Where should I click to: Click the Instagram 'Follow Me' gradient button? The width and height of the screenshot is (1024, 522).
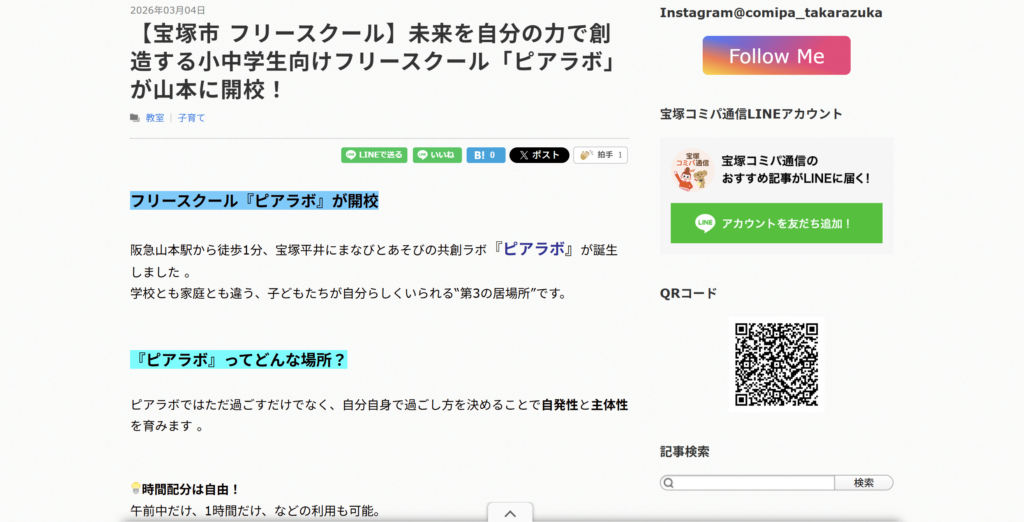(x=776, y=56)
